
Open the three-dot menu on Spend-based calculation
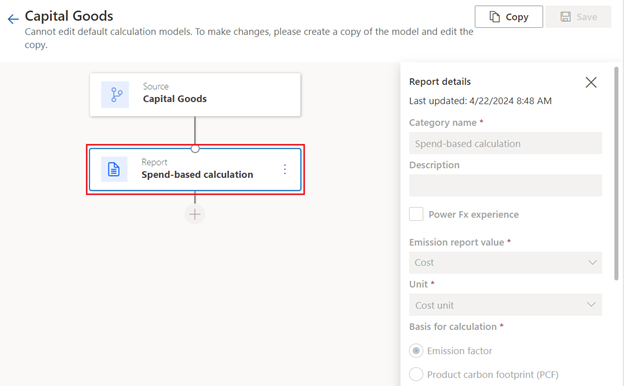pos(285,169)
